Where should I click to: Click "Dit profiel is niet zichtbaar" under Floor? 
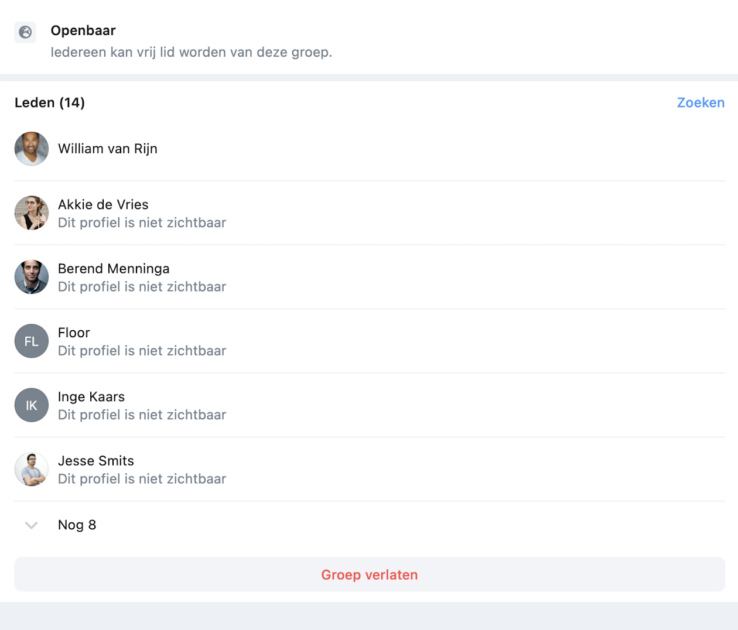142,351
